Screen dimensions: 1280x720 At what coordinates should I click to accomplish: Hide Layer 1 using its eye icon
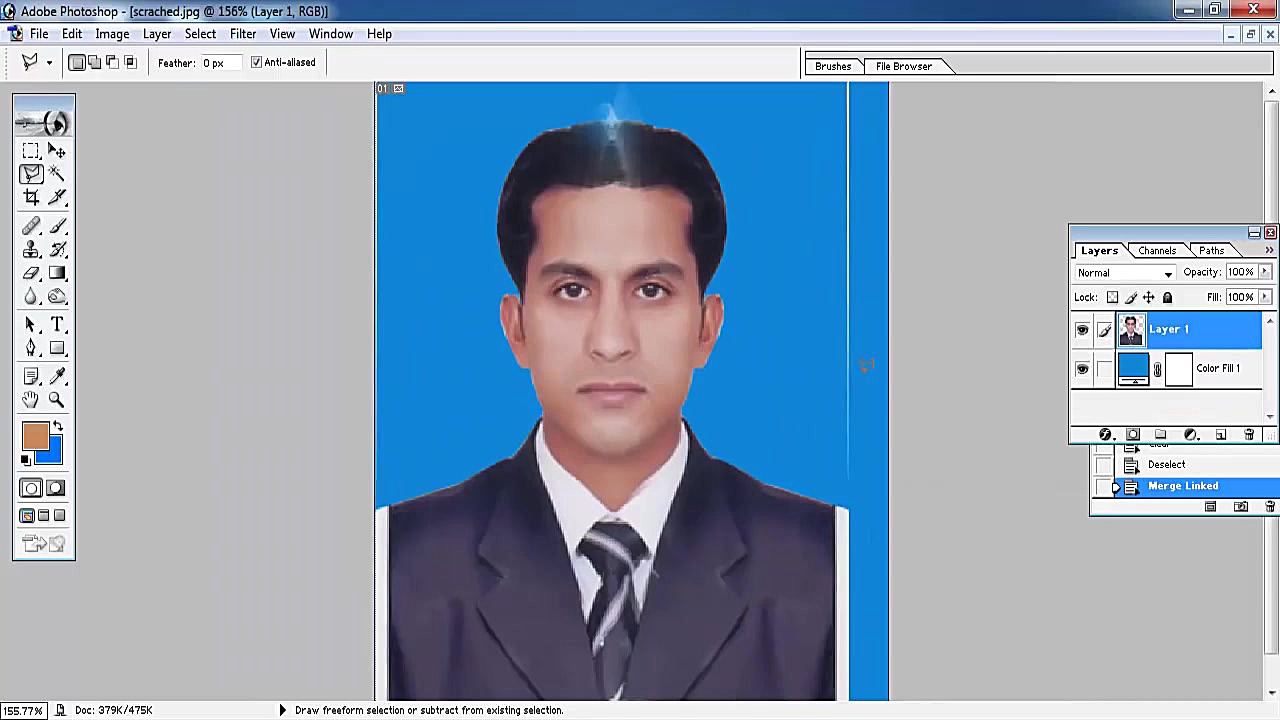pos(1082,330)
